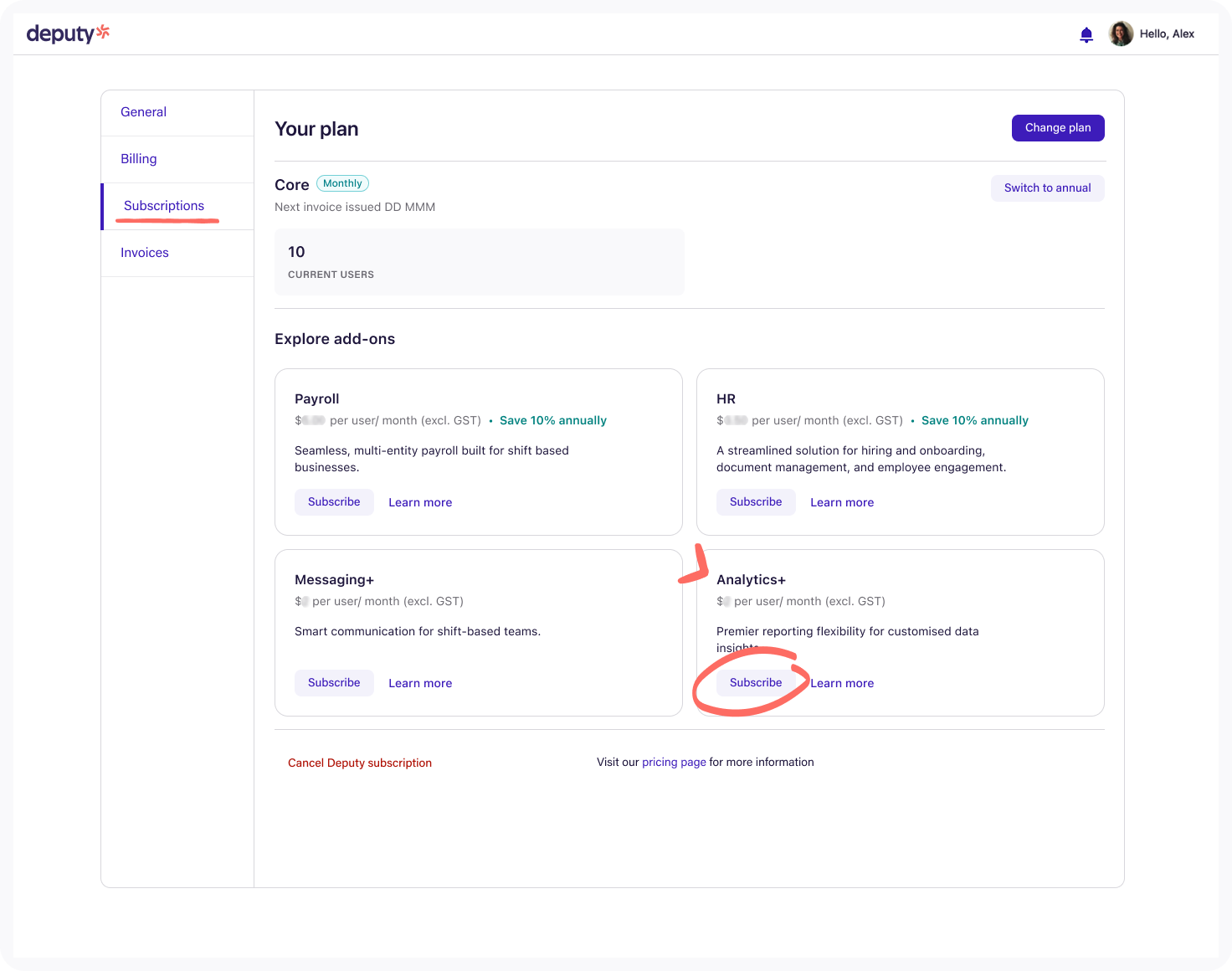Open the notifications bell
Image resolution: width=1232 pixels, height=971 pixels.
[x=1086, y=34]
